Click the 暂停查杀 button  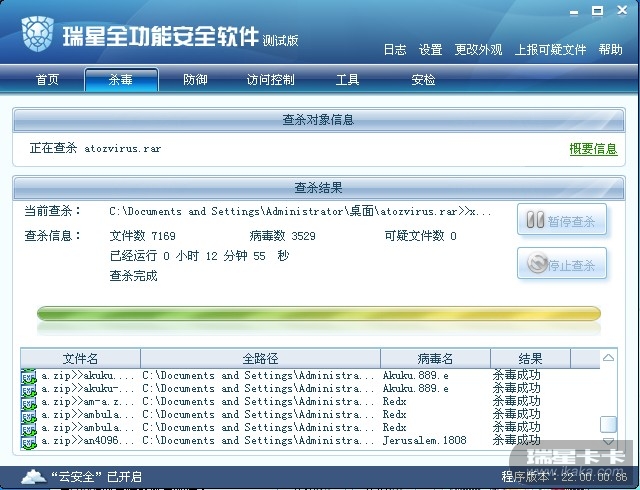[562, 220]
